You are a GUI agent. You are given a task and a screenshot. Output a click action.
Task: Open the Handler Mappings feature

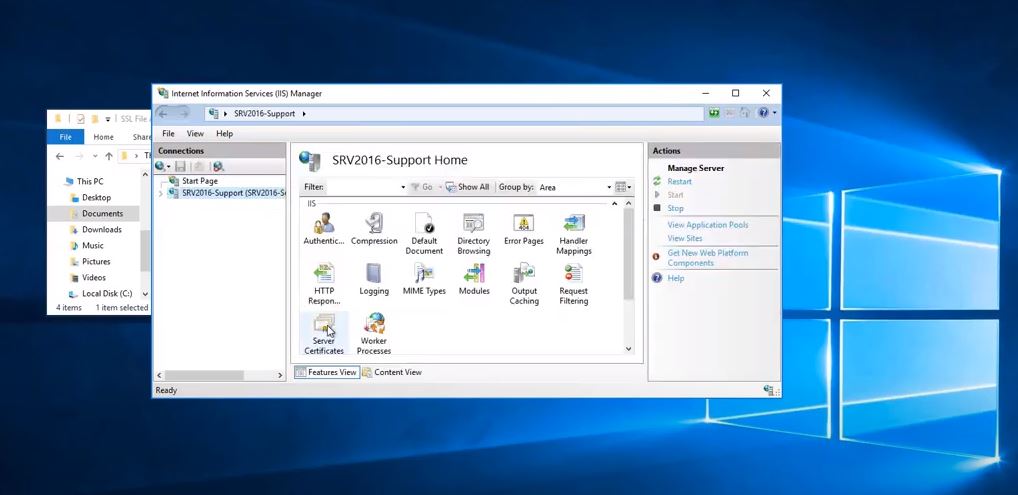(x=574, y=234)
